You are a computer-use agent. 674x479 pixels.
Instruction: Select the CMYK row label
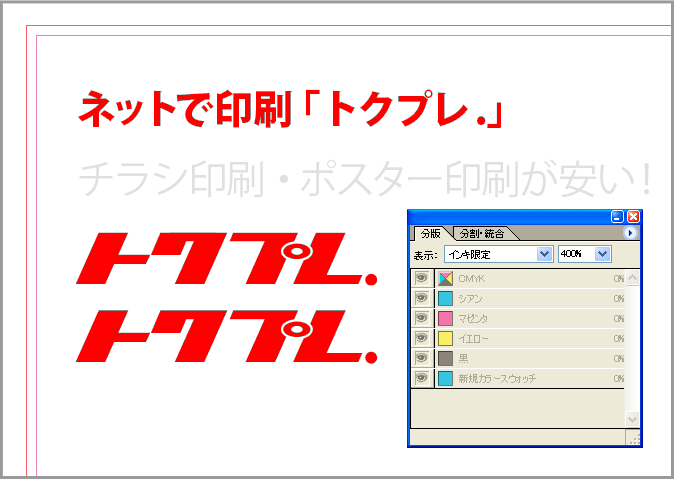pos(472,279)
